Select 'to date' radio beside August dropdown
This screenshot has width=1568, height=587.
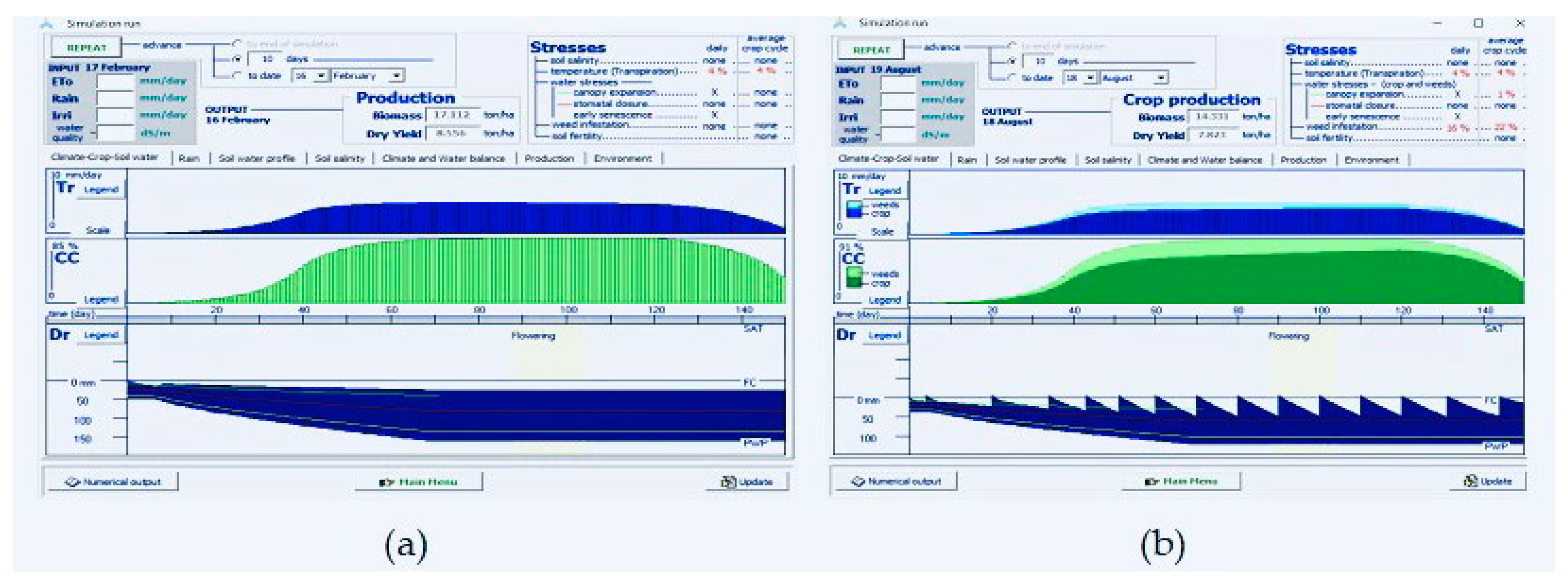(x=1012, y=77)
